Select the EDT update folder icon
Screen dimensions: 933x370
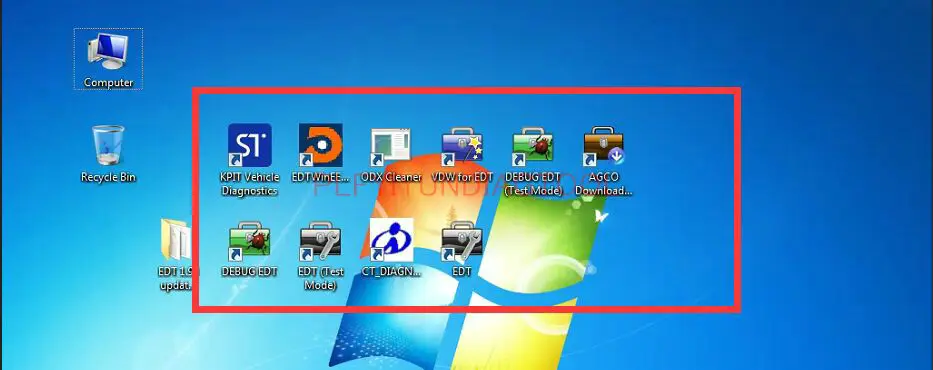coord(176,239)
